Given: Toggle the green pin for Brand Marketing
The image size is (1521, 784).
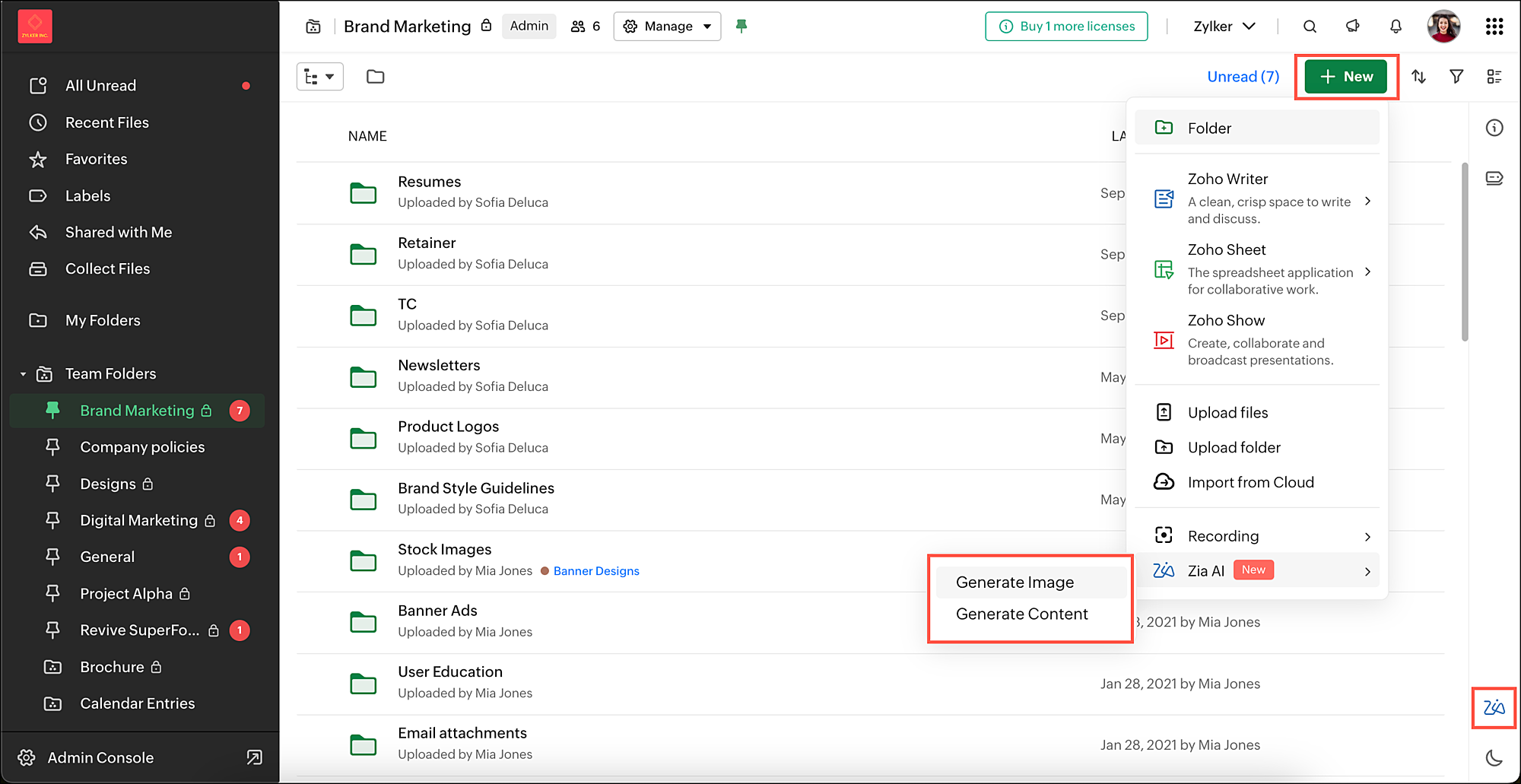Looking at the screenshot, I should 741,27.
